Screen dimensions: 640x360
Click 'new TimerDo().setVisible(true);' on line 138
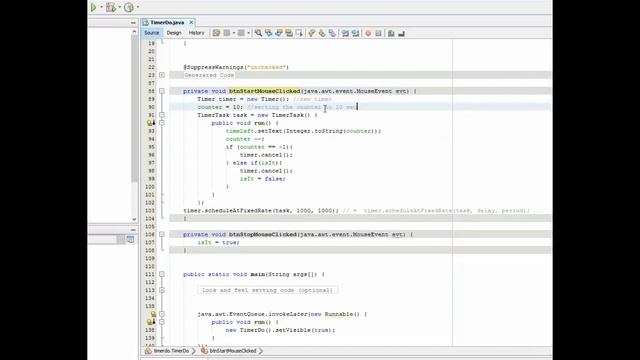(x=280, y=330)
